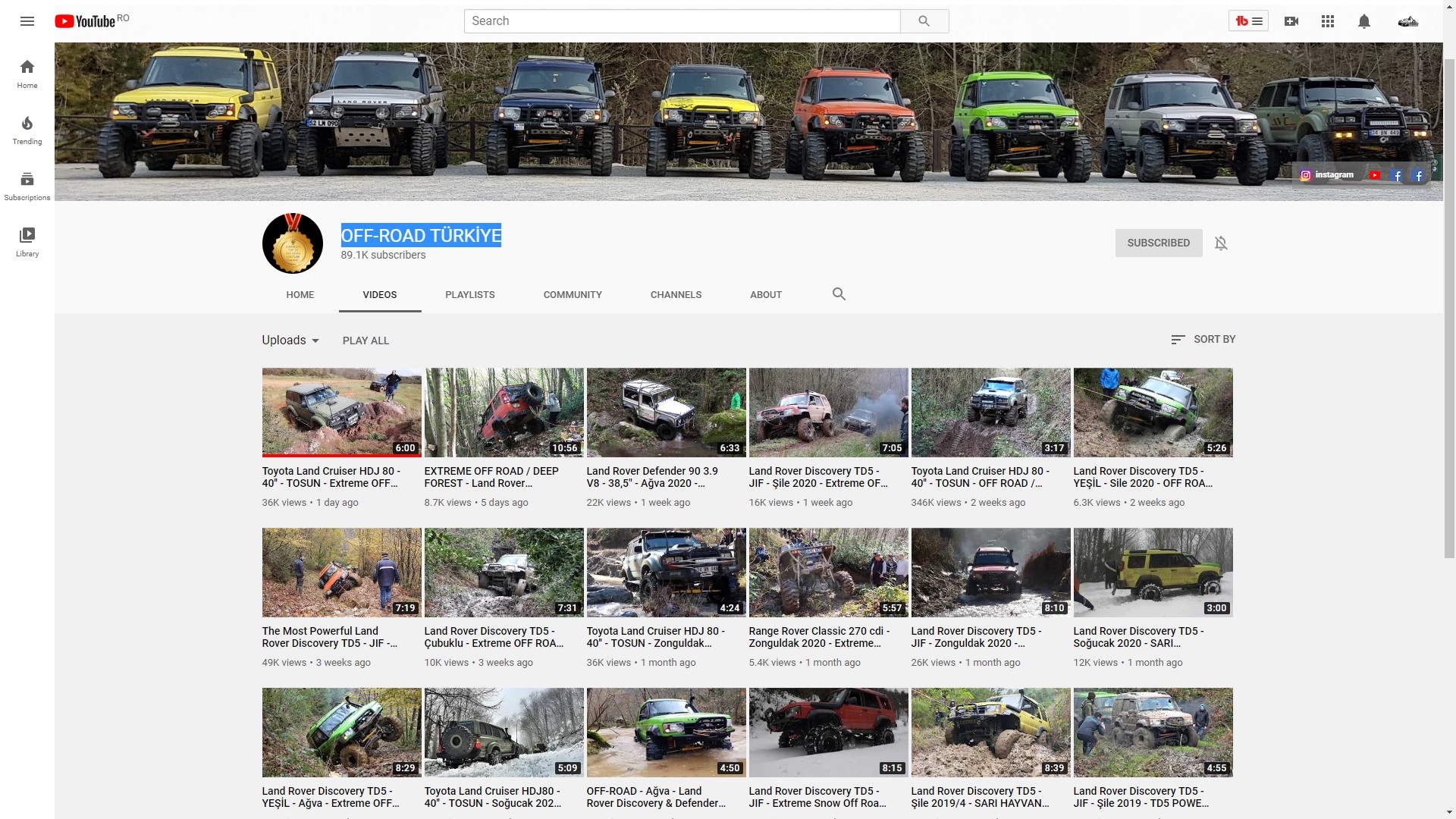Open the 8:29 green Ağva thumbnail
The image size is (1456, 819).
(x=342, y=733)
